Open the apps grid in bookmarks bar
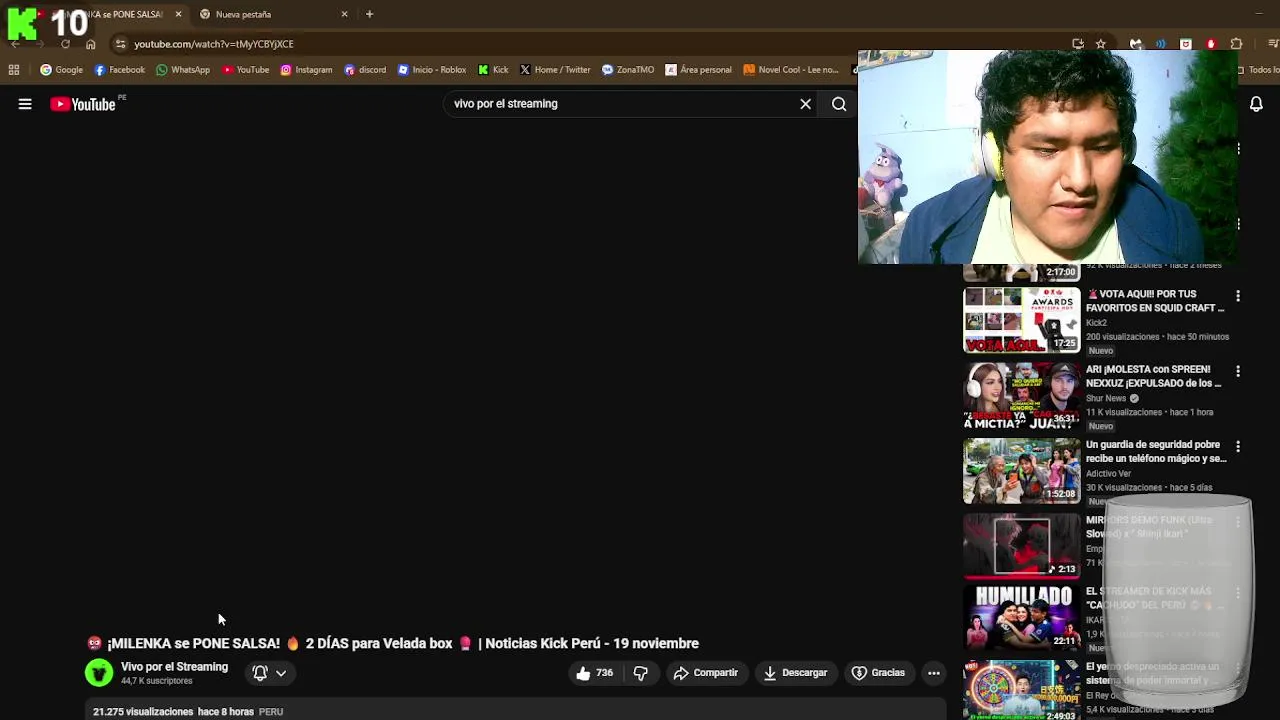The image size is (1280, 720). pos(14,70)
